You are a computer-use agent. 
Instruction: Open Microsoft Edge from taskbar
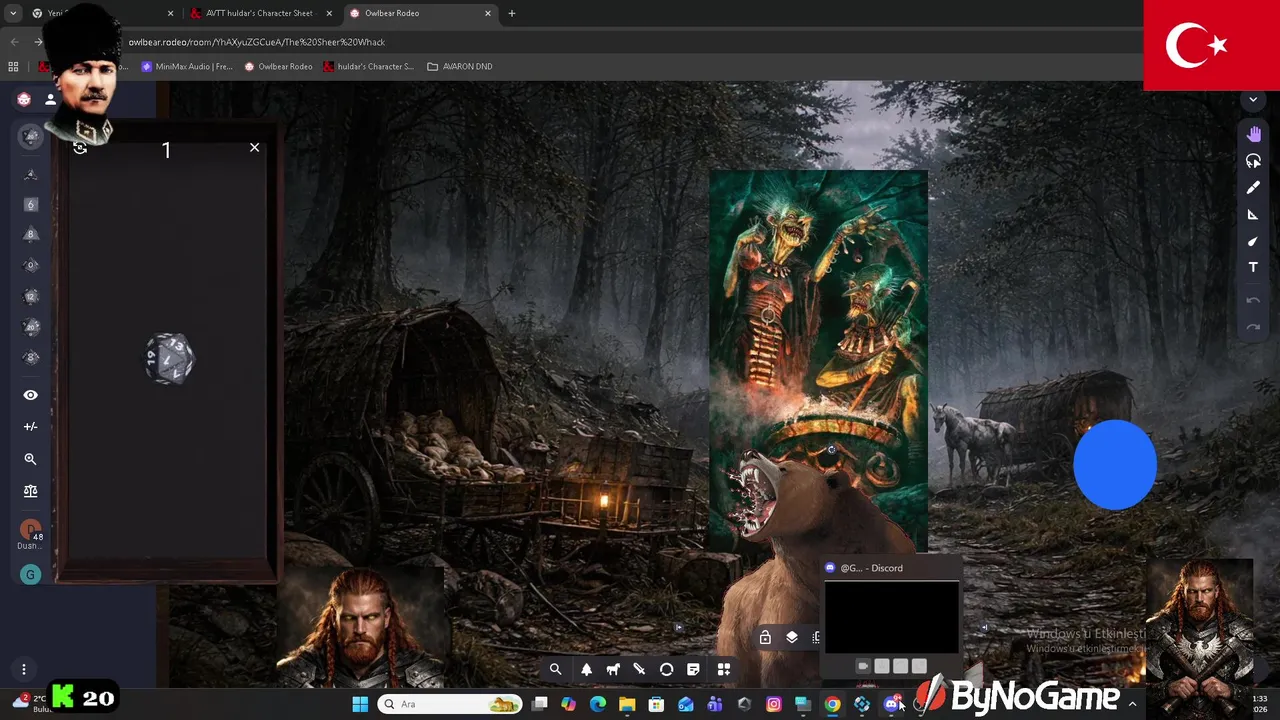(x=598, y=704)
